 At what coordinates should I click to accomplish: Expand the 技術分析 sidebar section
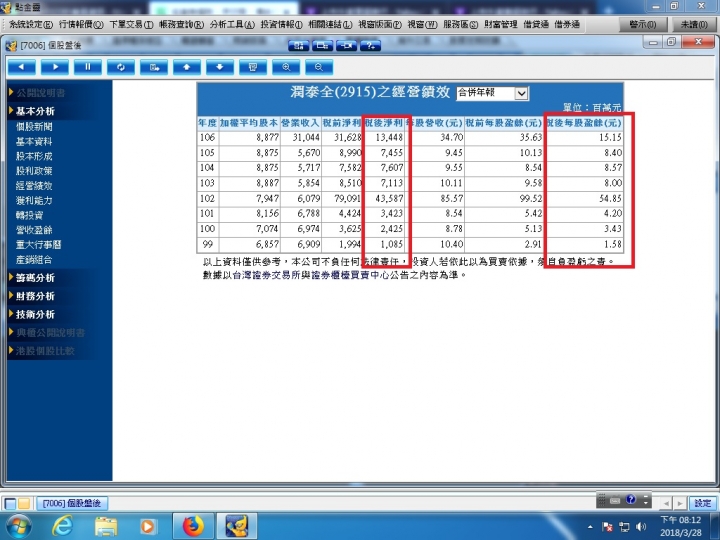(35, 315)
